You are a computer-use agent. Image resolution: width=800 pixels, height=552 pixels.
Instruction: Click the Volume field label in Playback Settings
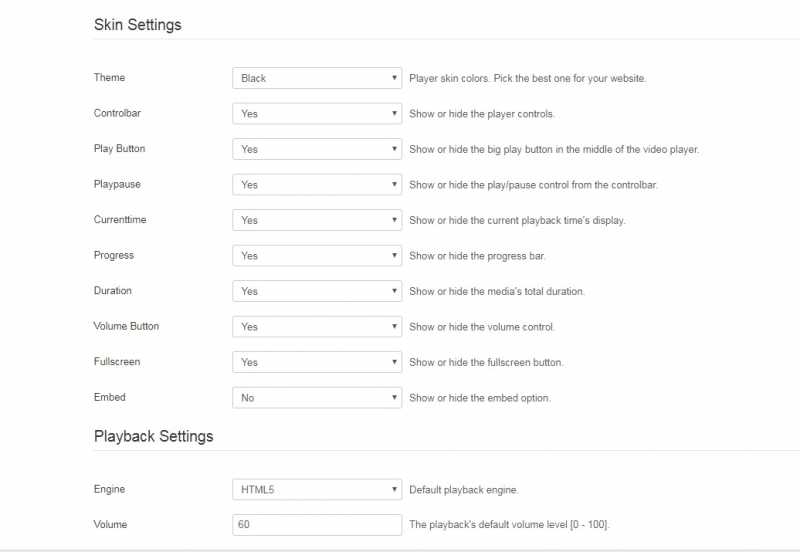click(110, 524)
